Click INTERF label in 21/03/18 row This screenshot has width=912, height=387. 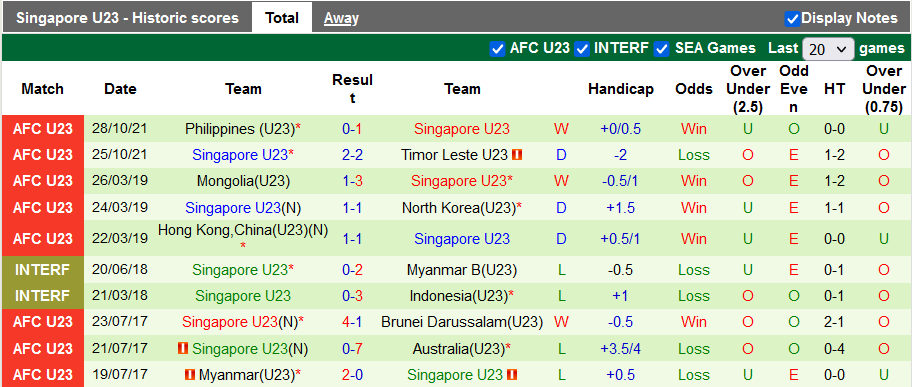pyautogui.click(x=42, y=296)
